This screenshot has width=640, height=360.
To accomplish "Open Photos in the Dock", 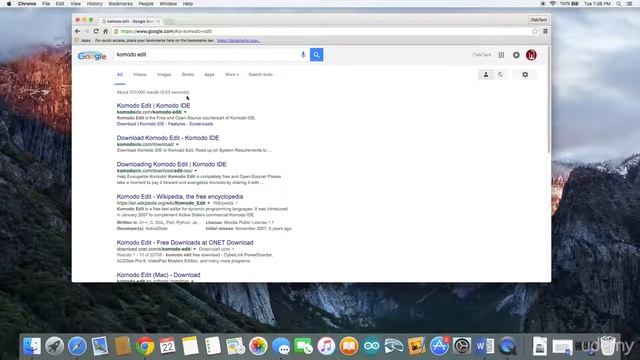I will coord(258,346).
